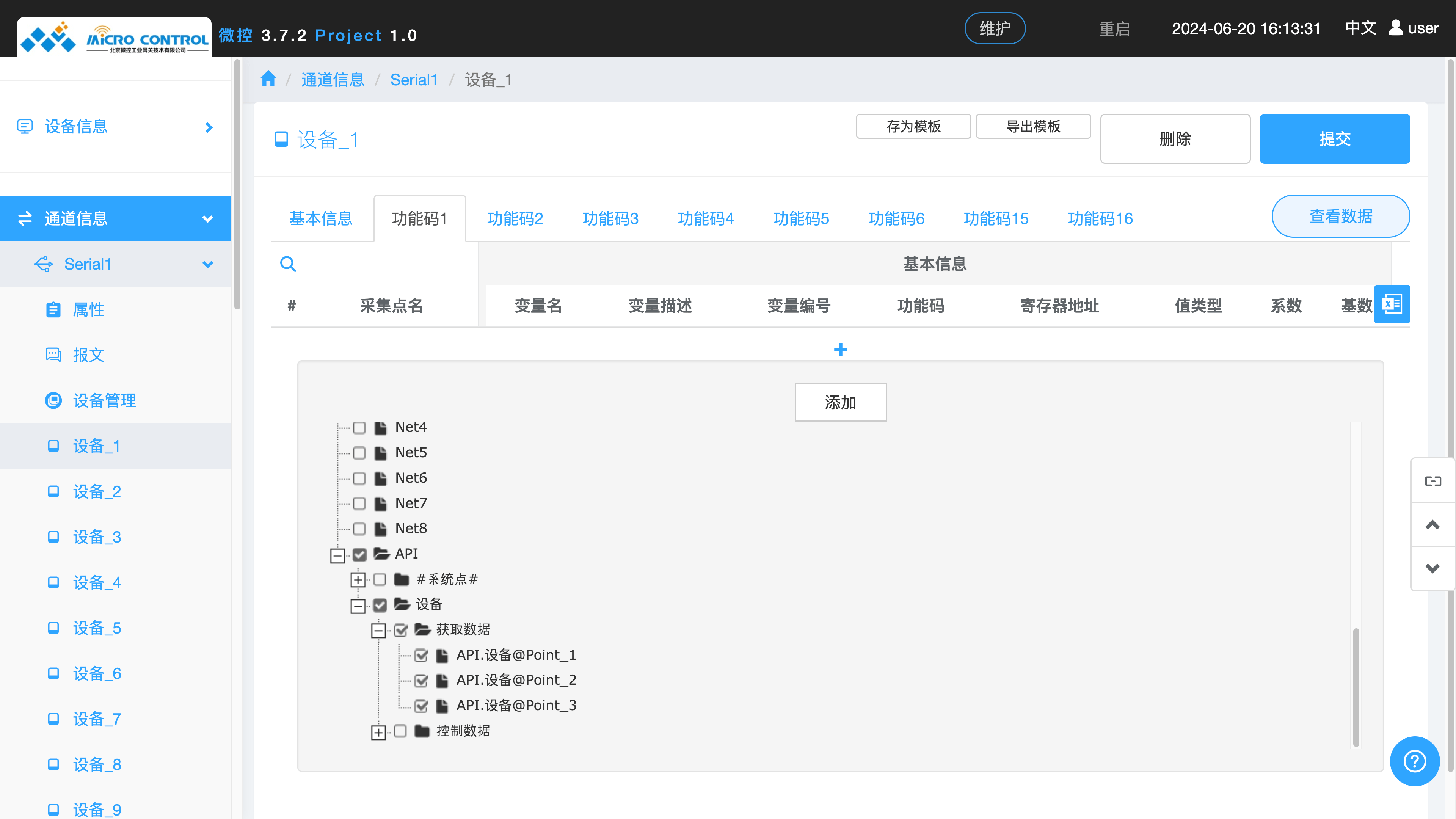This screenshot has height=819, width=1456.
Task: Check the 控制数据 folder checkbox
Action: click(400, 731)
